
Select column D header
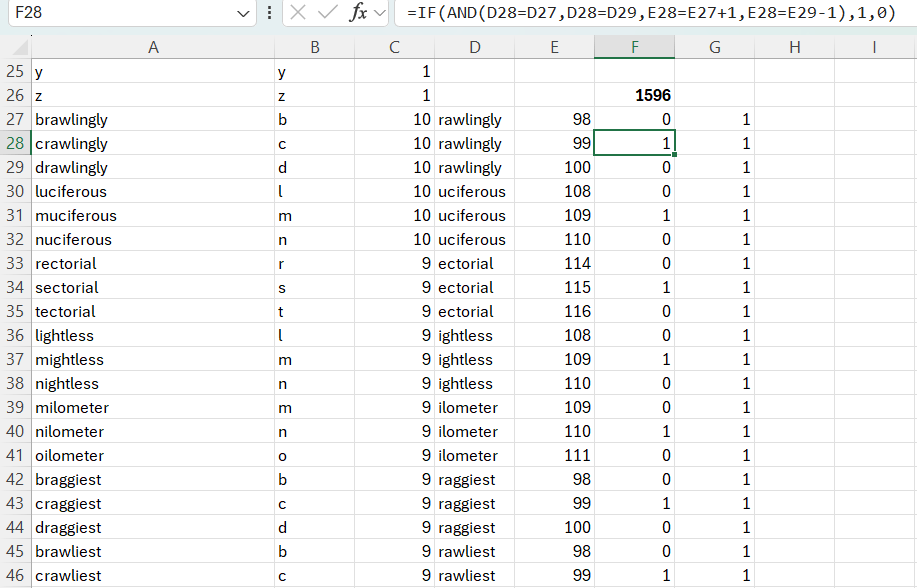click(475, 47)
